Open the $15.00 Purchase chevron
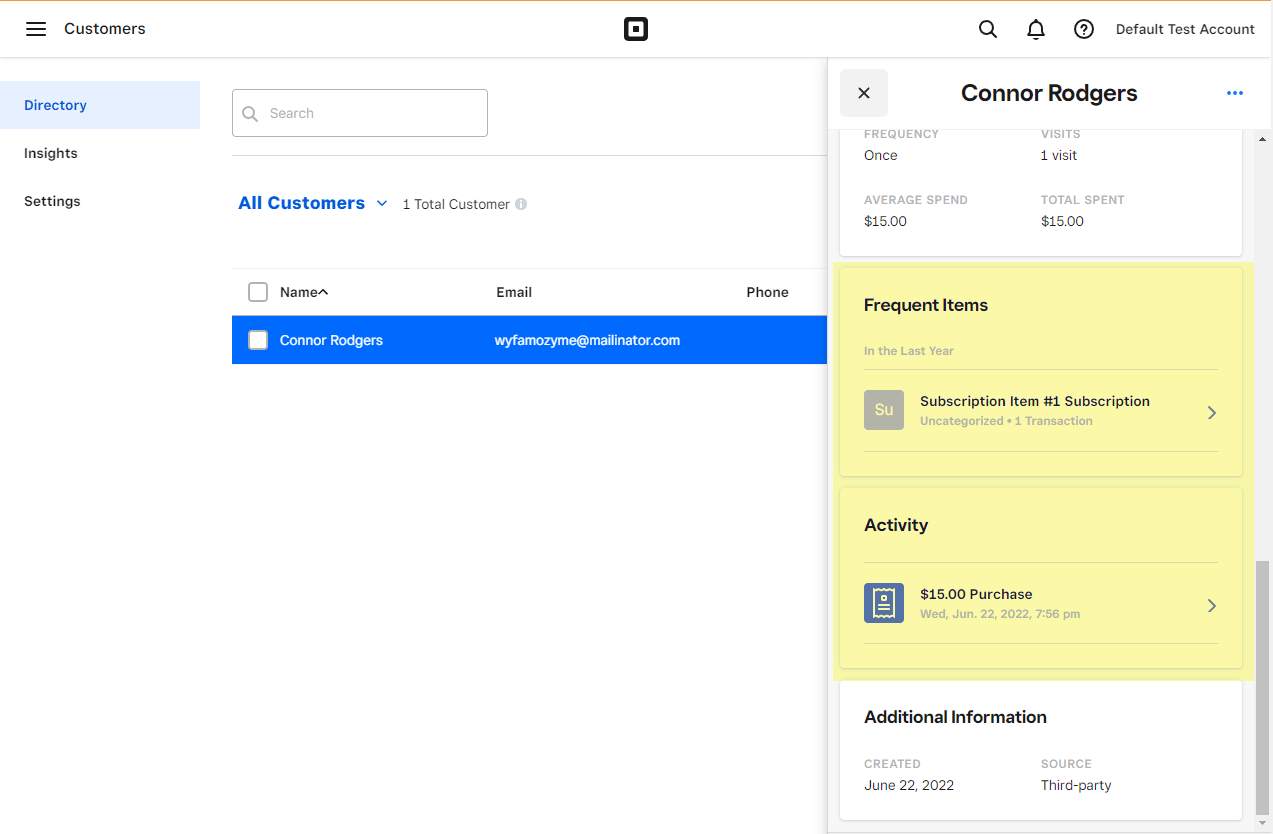 coord(1211,605)
